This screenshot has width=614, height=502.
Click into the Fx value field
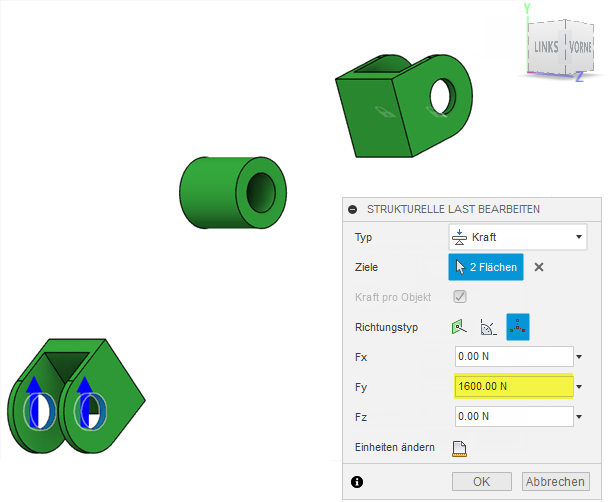[514, 356]
